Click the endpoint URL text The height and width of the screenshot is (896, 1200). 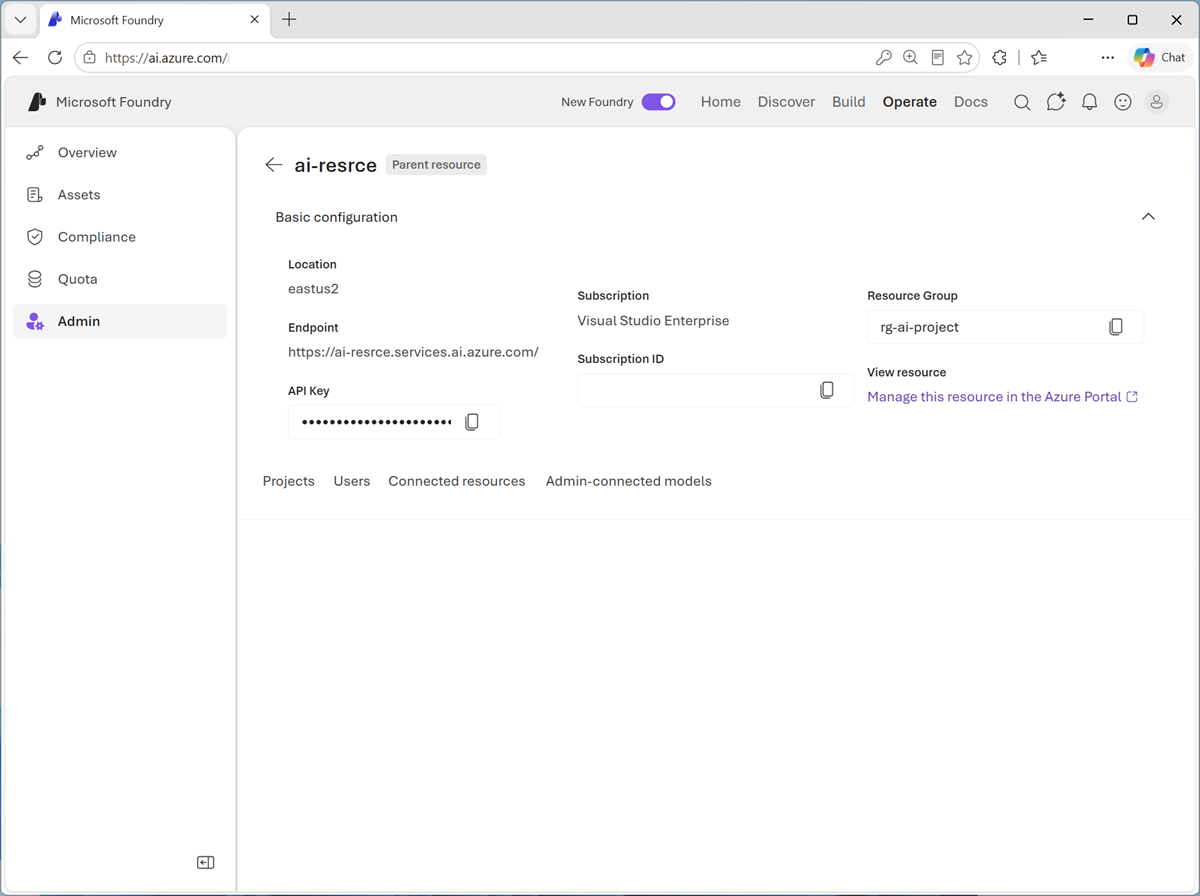pyautogui.click(x=413, y=352)
